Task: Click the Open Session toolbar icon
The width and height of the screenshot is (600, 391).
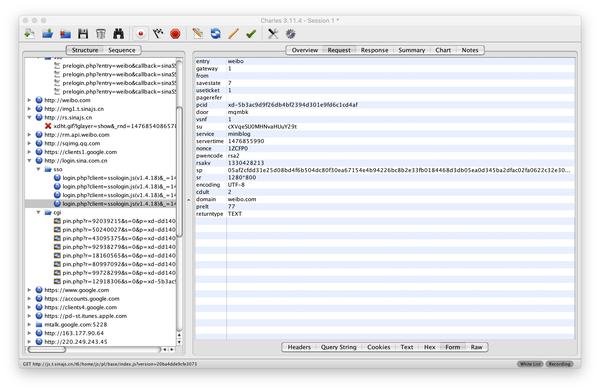Action: tap(47, 34)
